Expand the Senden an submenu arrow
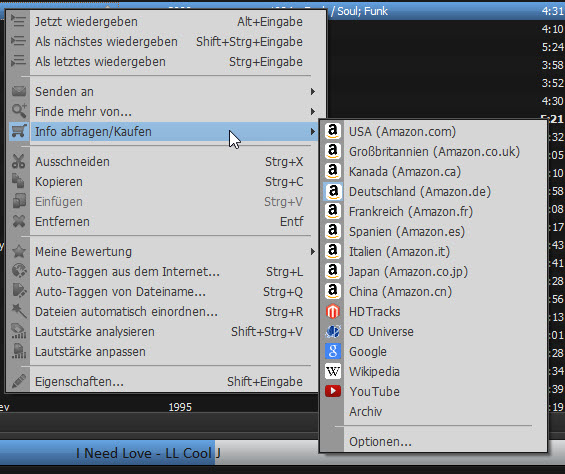Screen dimensions: 565x474 point(313,92)
